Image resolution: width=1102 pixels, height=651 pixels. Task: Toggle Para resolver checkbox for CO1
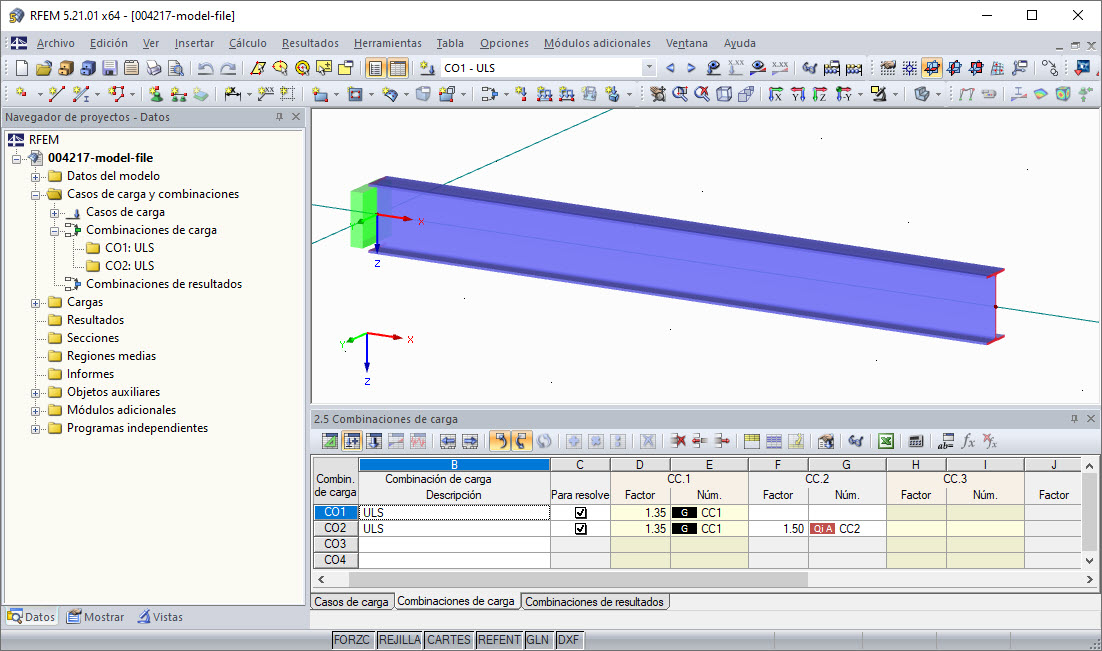[581, 513]
